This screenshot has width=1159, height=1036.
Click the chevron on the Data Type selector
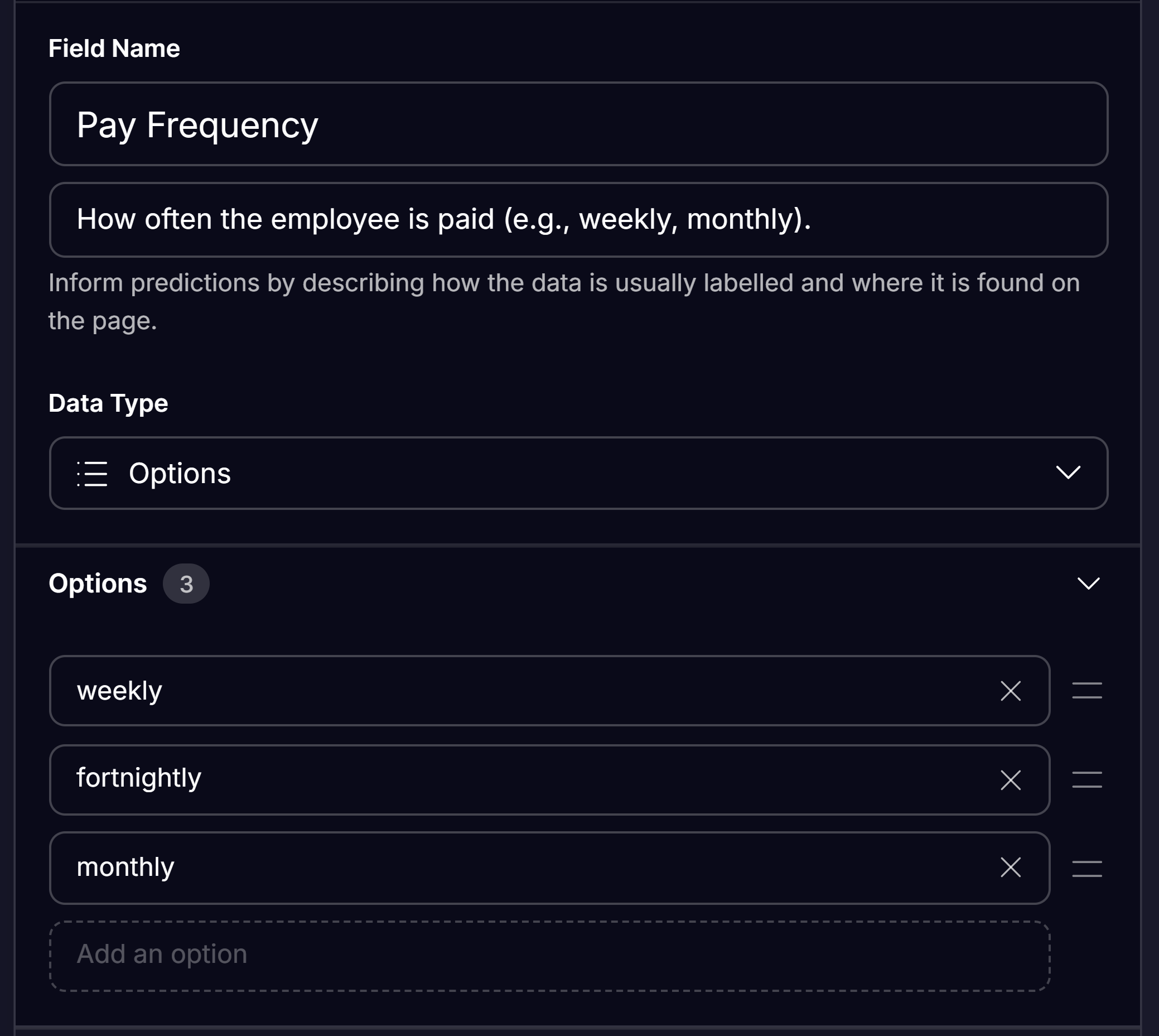1069,473
